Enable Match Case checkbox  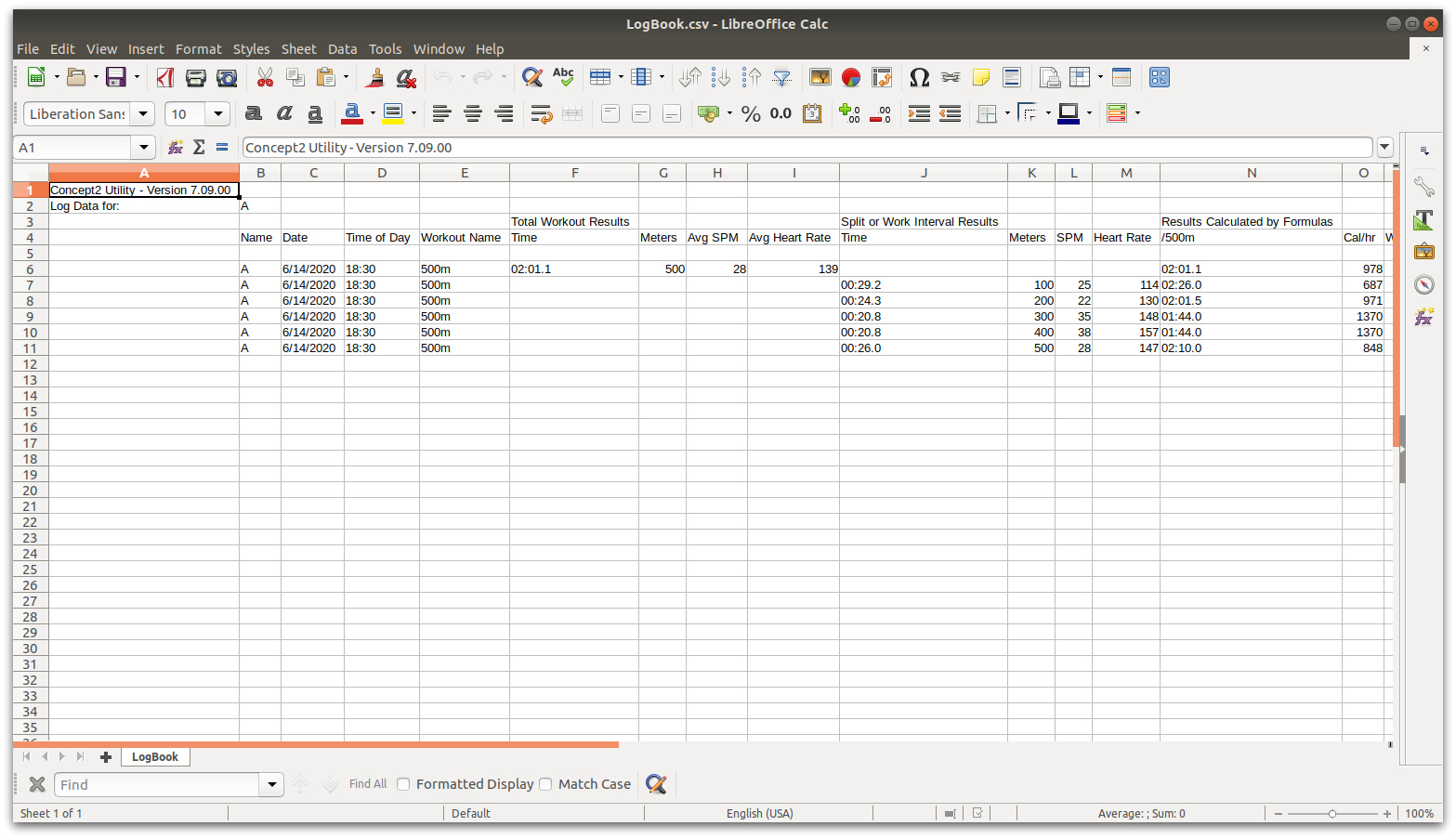(545, 784)
